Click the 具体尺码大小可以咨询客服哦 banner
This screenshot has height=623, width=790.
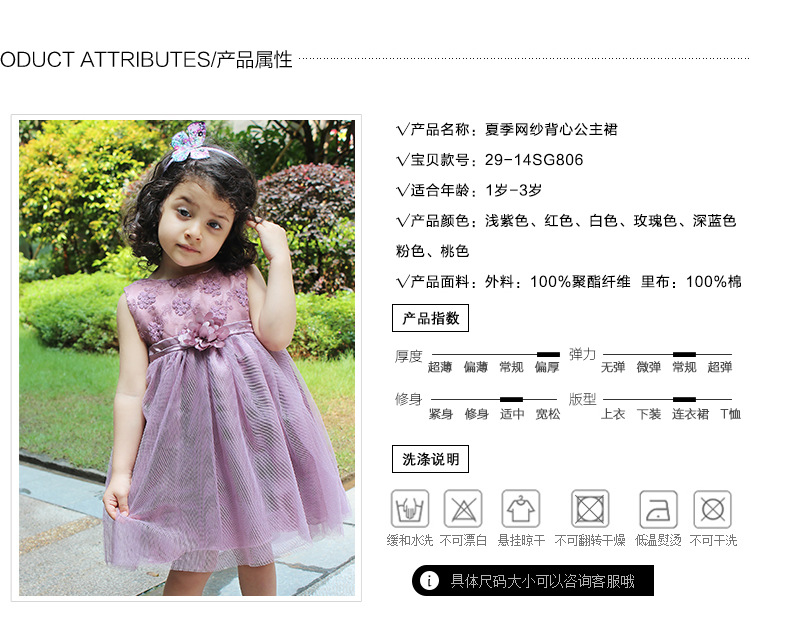pyautogui.click(x=533, y=581)
